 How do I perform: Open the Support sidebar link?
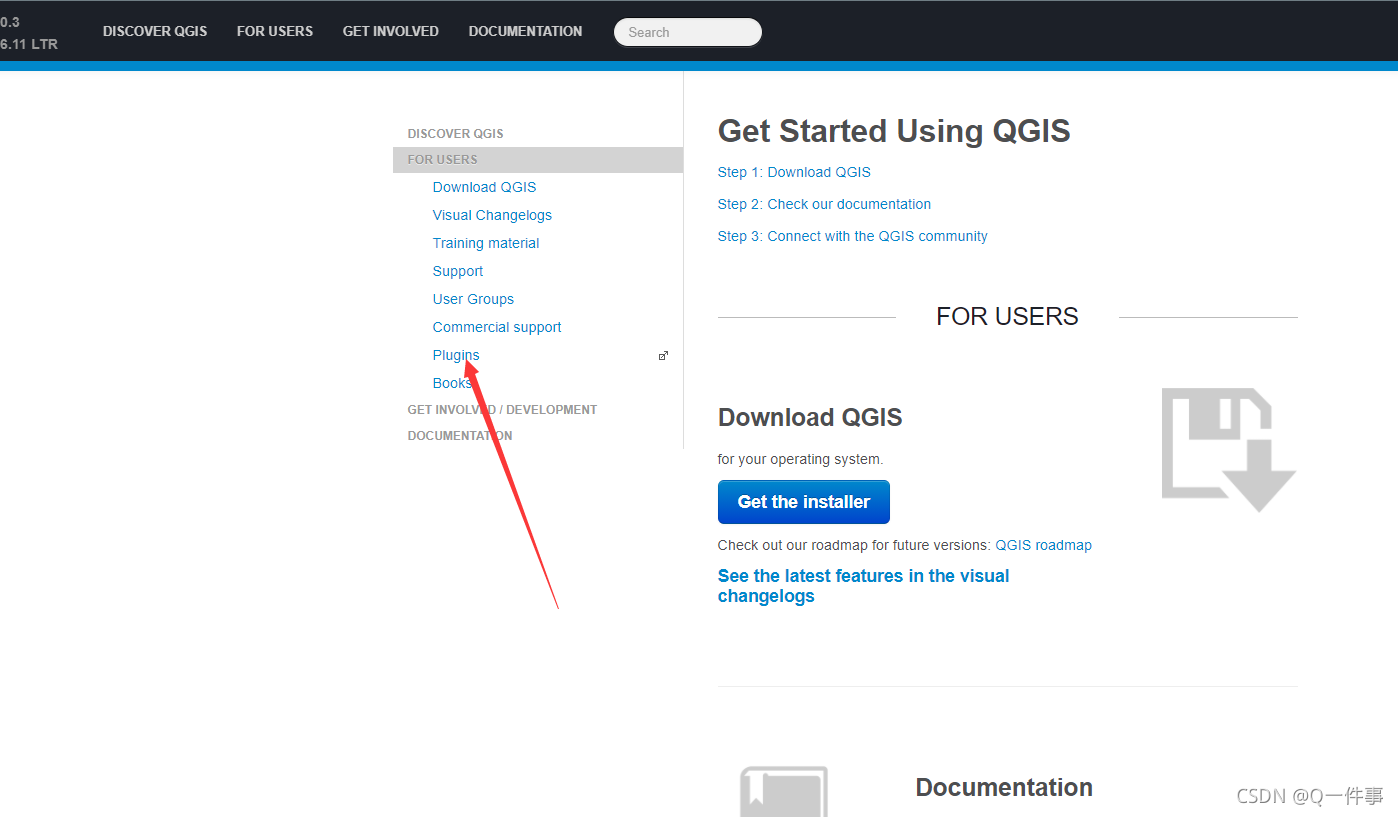pos(458,271)
